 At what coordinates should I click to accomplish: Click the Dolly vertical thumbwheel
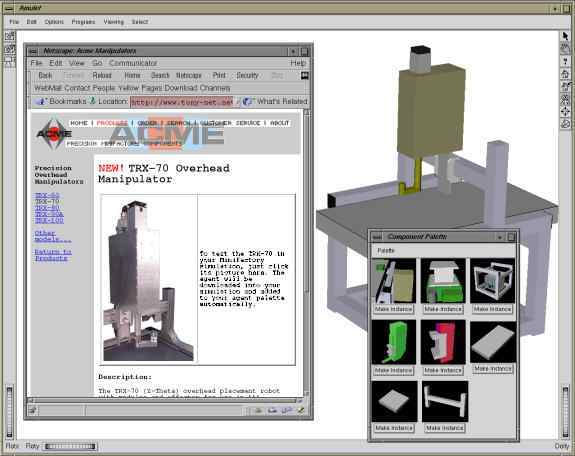point(565,411)
